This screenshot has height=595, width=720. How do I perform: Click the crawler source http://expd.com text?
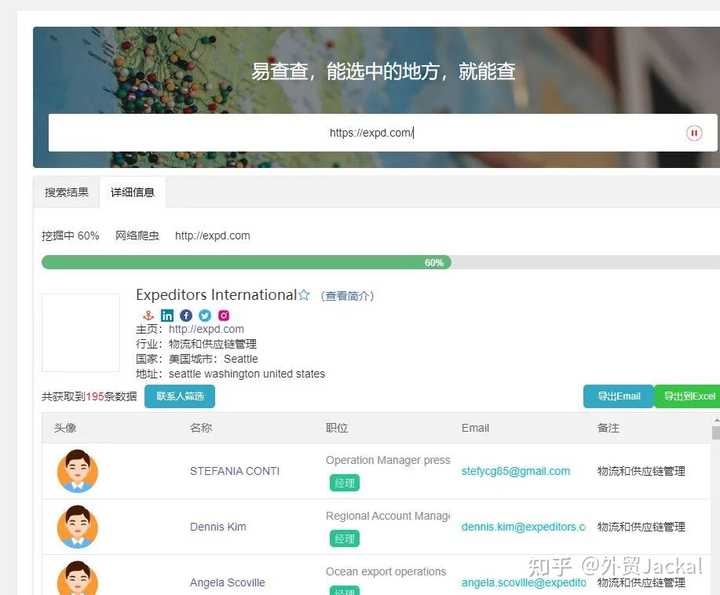pos(213,236)
